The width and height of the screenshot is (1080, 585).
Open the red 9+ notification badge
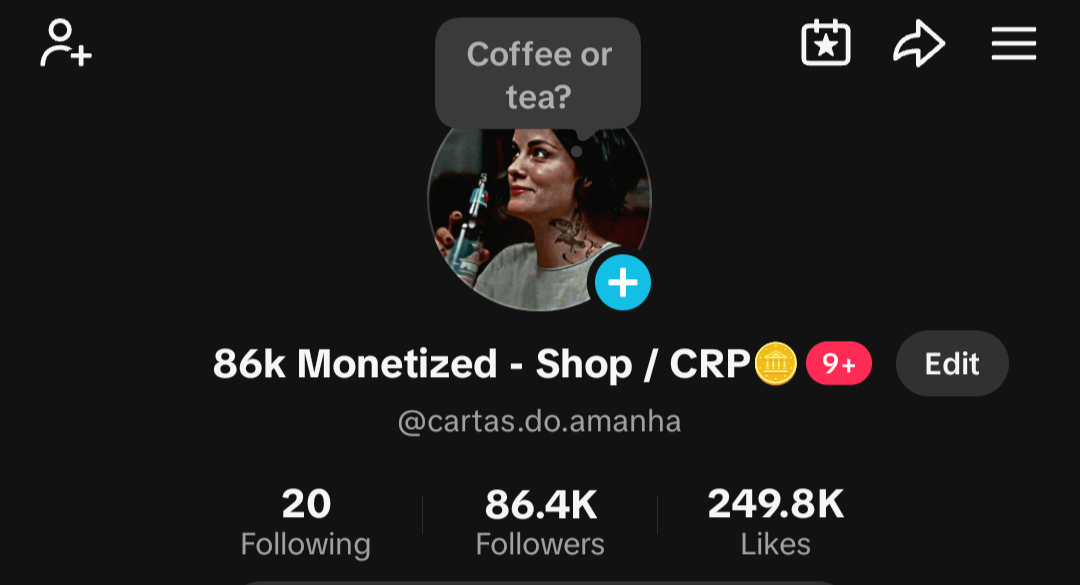click(x=838, y=363)
